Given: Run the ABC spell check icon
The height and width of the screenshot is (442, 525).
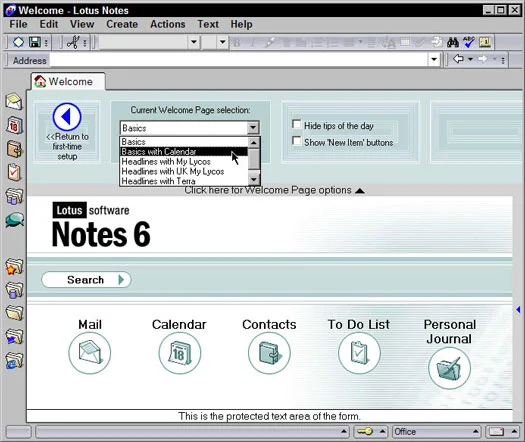Looking at the screenshot, I should click(x=469, y=42).
